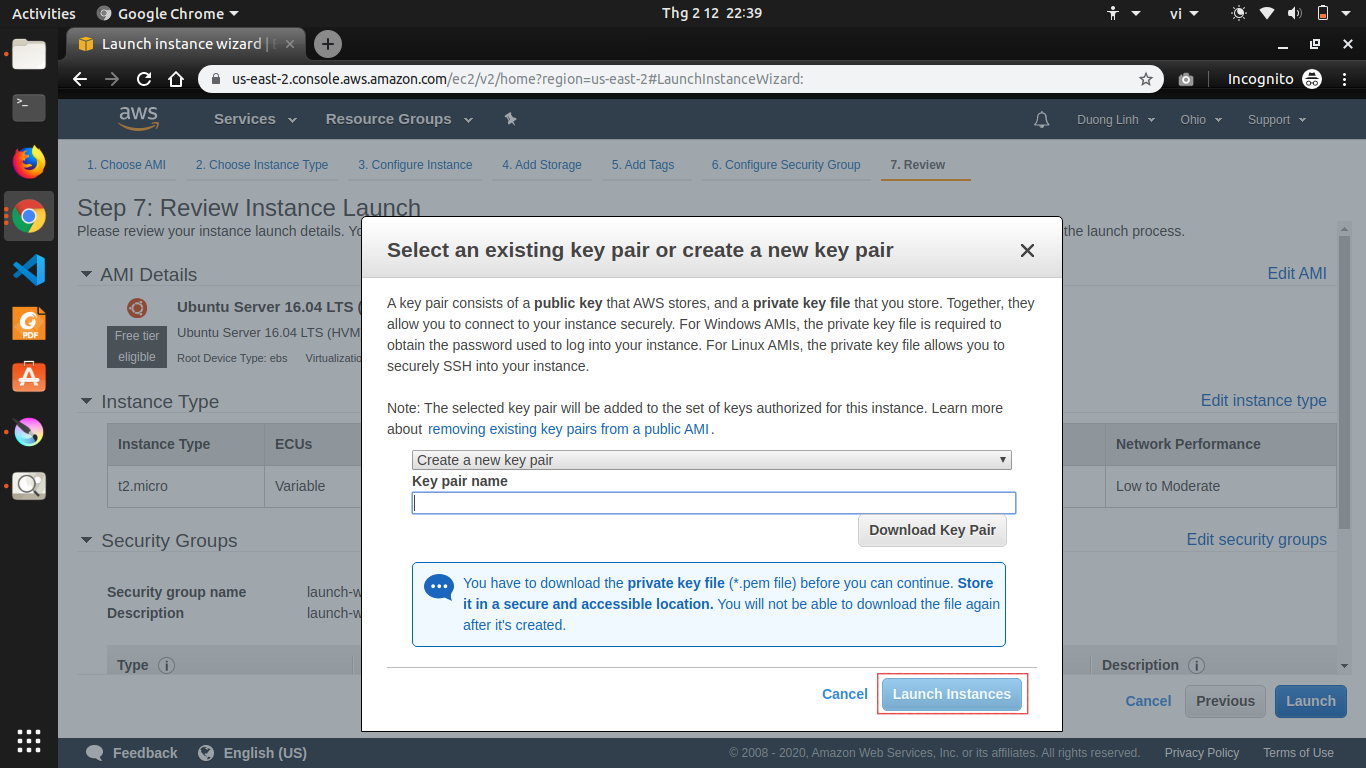1366x768 pixels.
Task: Open the removing existing key pairs link
Action: pyautogui.click(x=568, y=429)
